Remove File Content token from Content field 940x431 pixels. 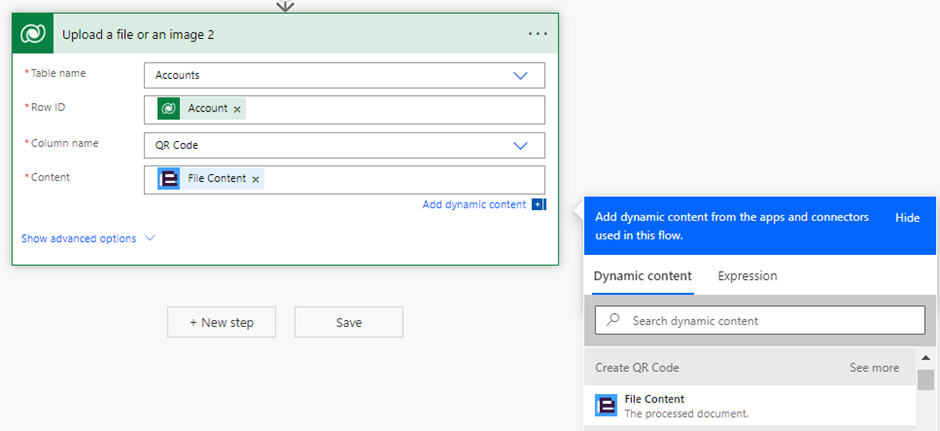click(256, 180)
